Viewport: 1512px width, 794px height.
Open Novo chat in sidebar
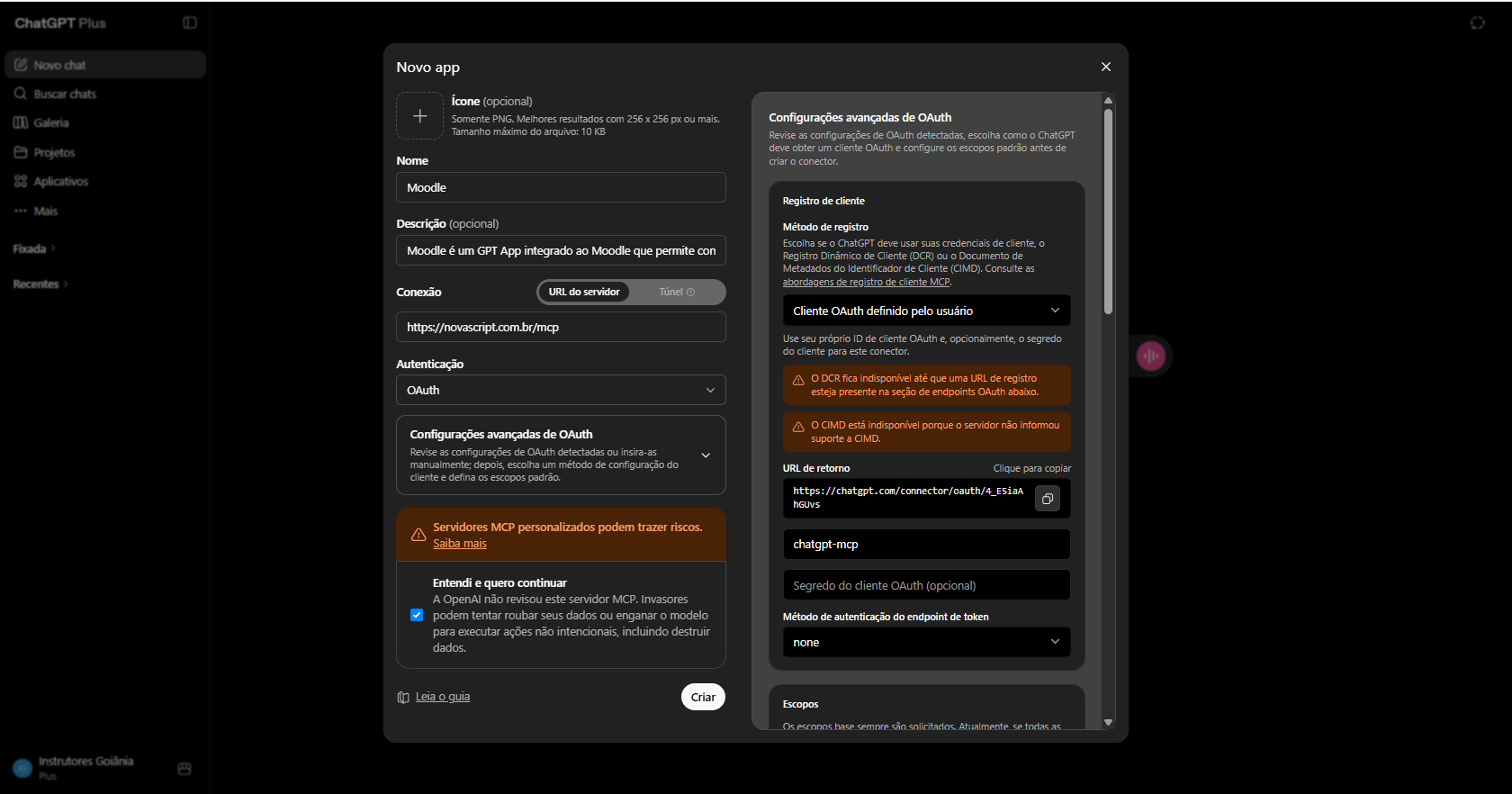click(105, 65)
